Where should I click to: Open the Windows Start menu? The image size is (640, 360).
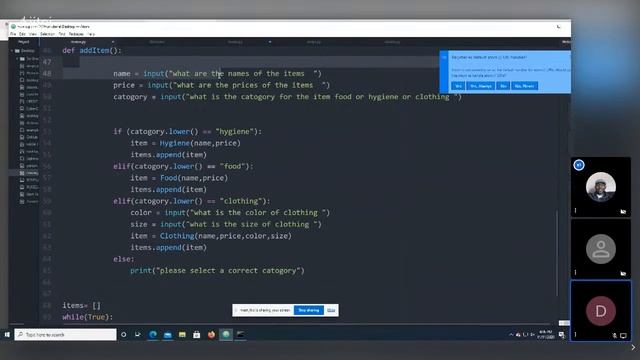(7, 335)
